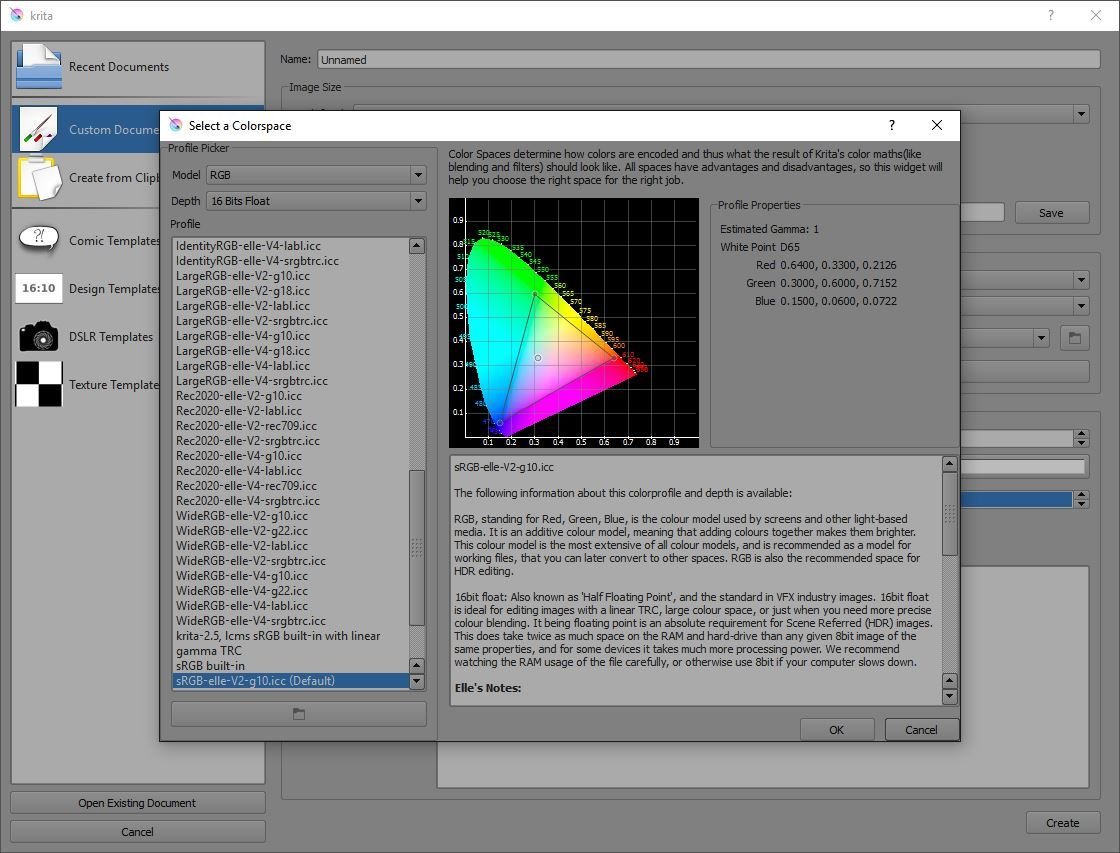This screenshot has width=1120, height=853.
Task: Open Recent Documents section in sidebar
Action: [x=138, y=67]
